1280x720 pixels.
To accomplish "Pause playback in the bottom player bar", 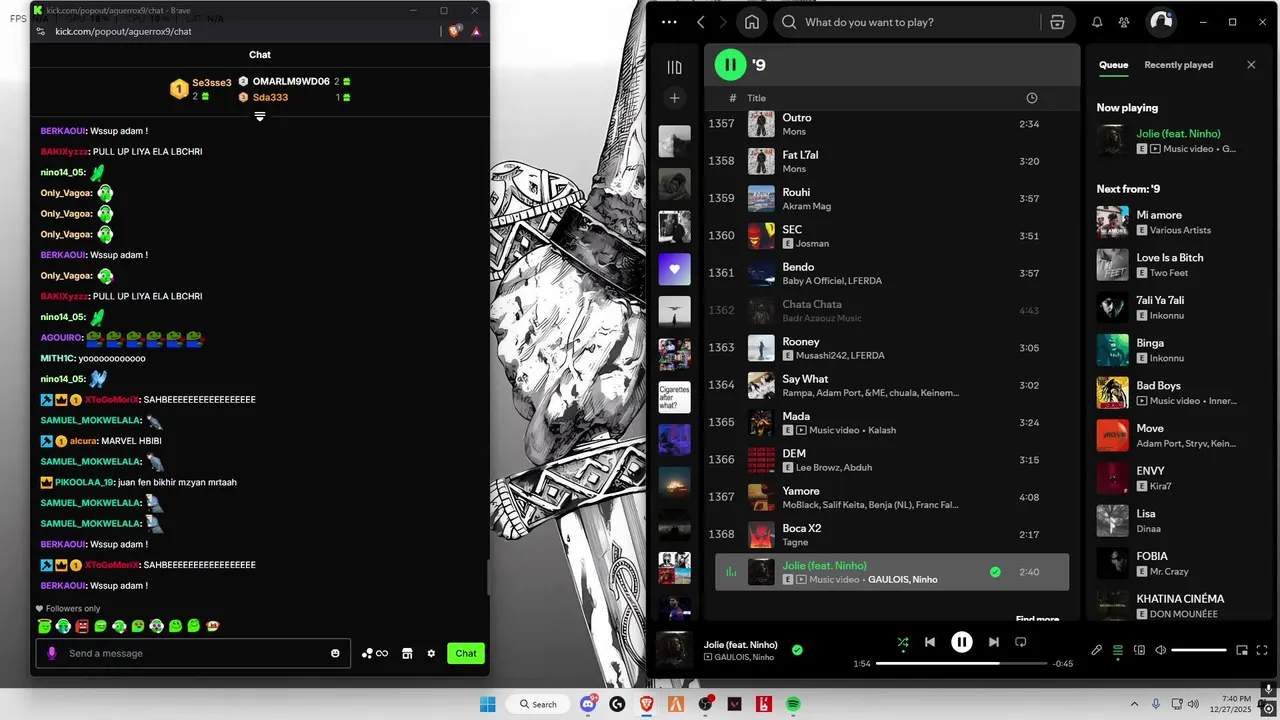I will click(961, 642).
